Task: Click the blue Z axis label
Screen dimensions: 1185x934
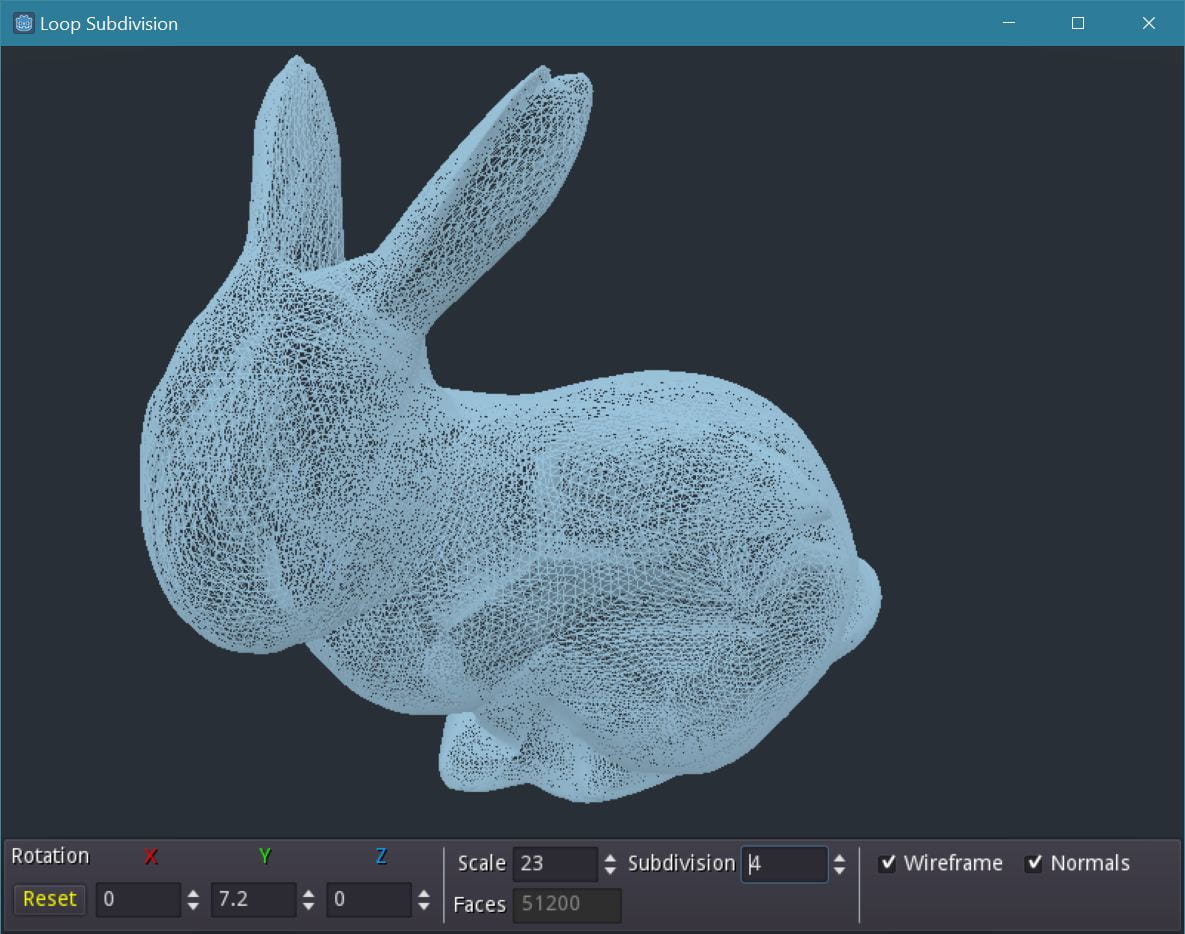Action: pos(381,856)
